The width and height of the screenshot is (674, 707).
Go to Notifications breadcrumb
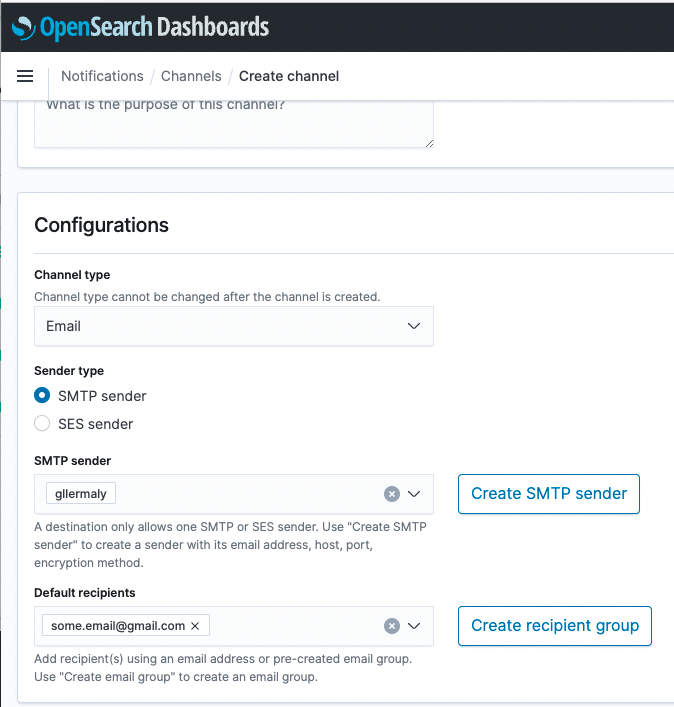click(x=102, y=76)
